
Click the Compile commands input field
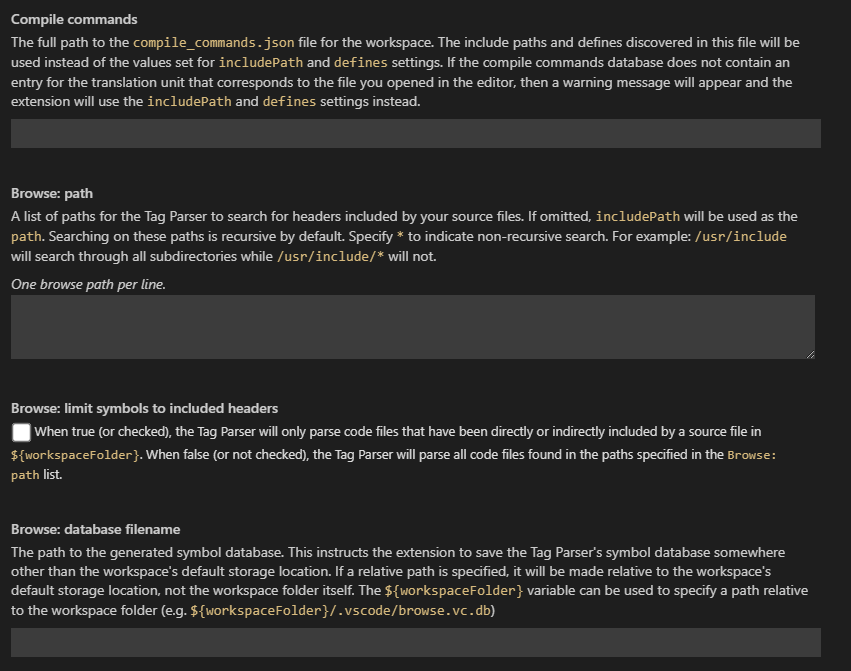pos(413,134)
